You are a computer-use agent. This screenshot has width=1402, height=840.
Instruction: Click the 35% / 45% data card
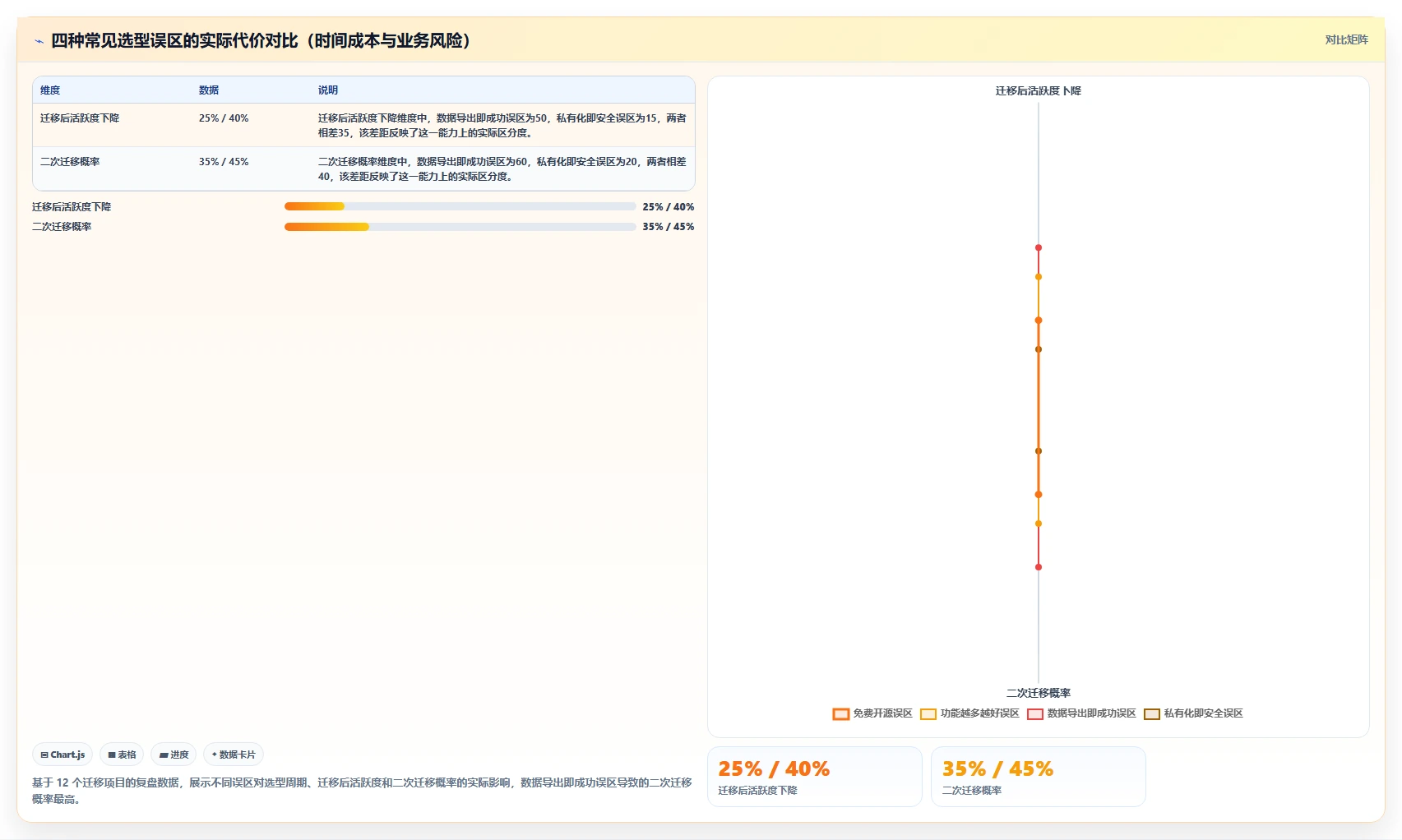click(x=1038, y=777)
